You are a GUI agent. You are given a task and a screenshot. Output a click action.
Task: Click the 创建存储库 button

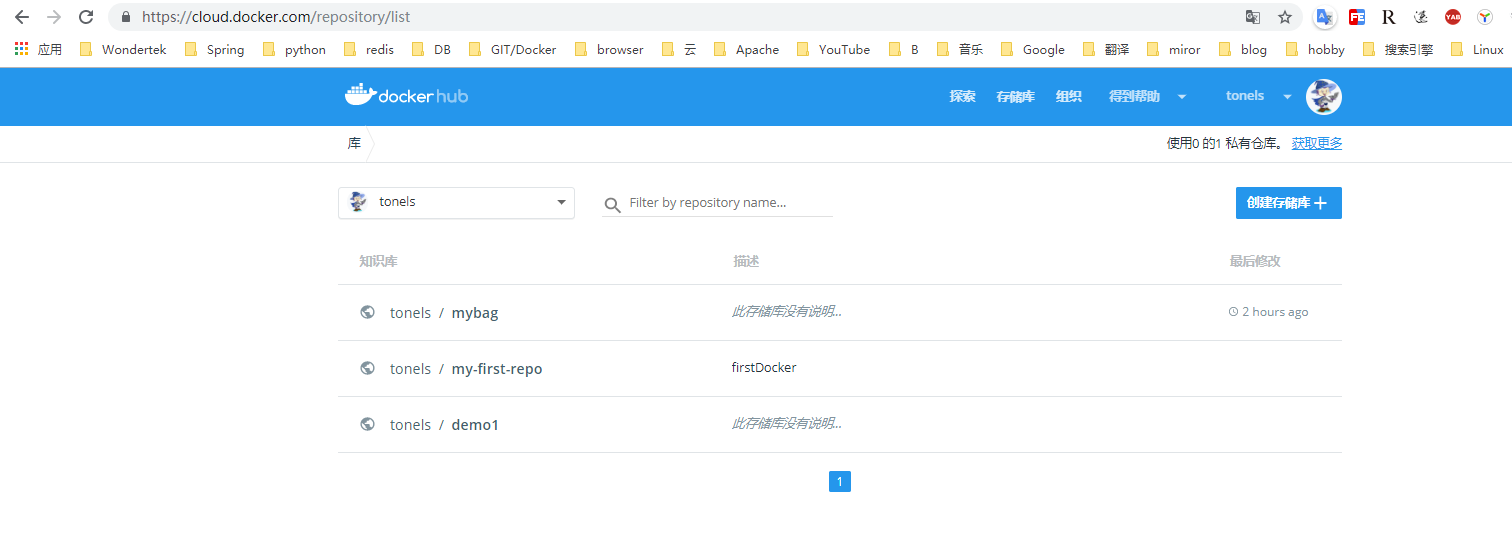tap(1289, 203)
